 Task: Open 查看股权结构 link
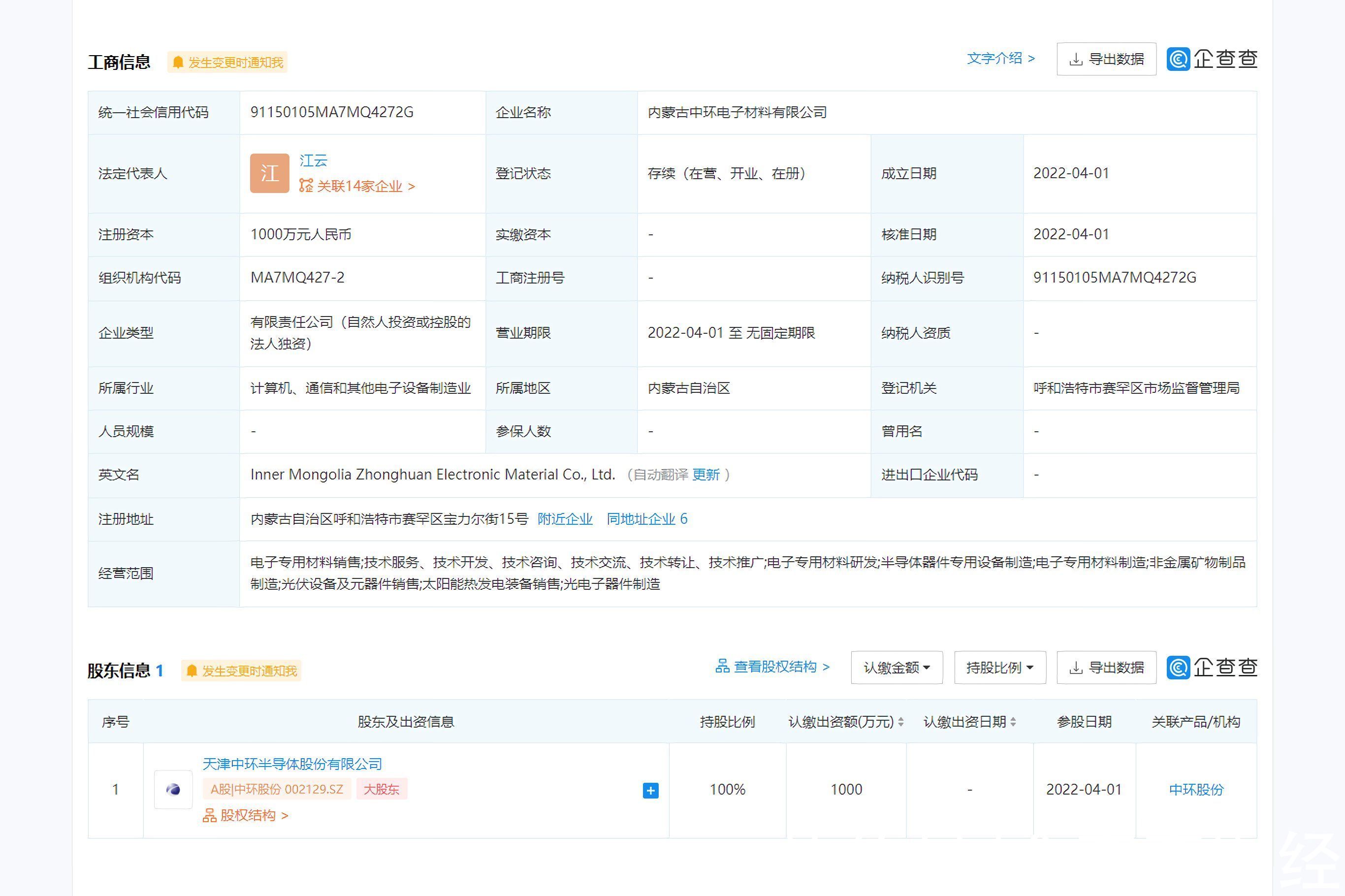click(x=772, y=667)
